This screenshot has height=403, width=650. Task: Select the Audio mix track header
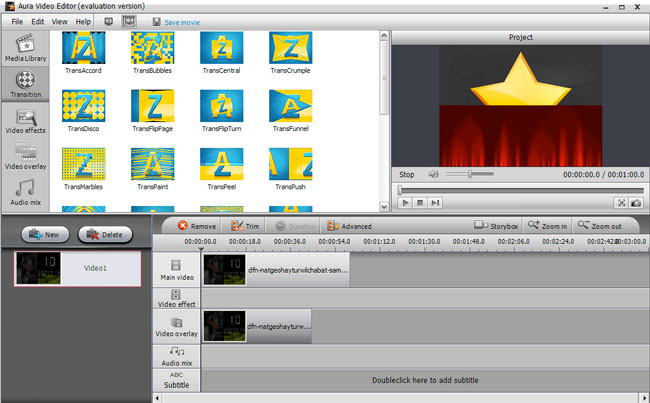(x=177, y=357)
